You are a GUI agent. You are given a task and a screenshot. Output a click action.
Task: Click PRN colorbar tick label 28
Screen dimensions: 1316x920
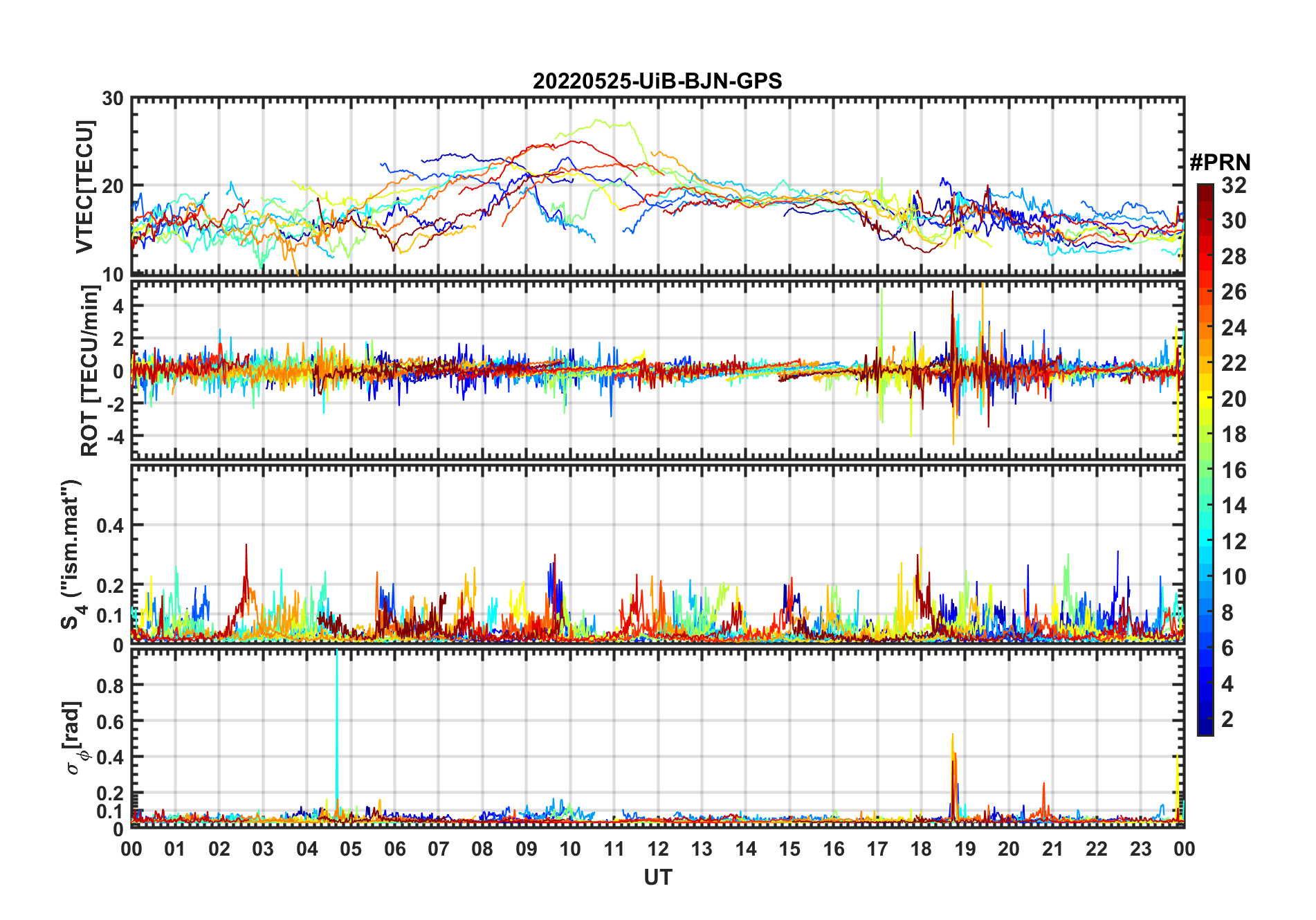[1234, 257]
